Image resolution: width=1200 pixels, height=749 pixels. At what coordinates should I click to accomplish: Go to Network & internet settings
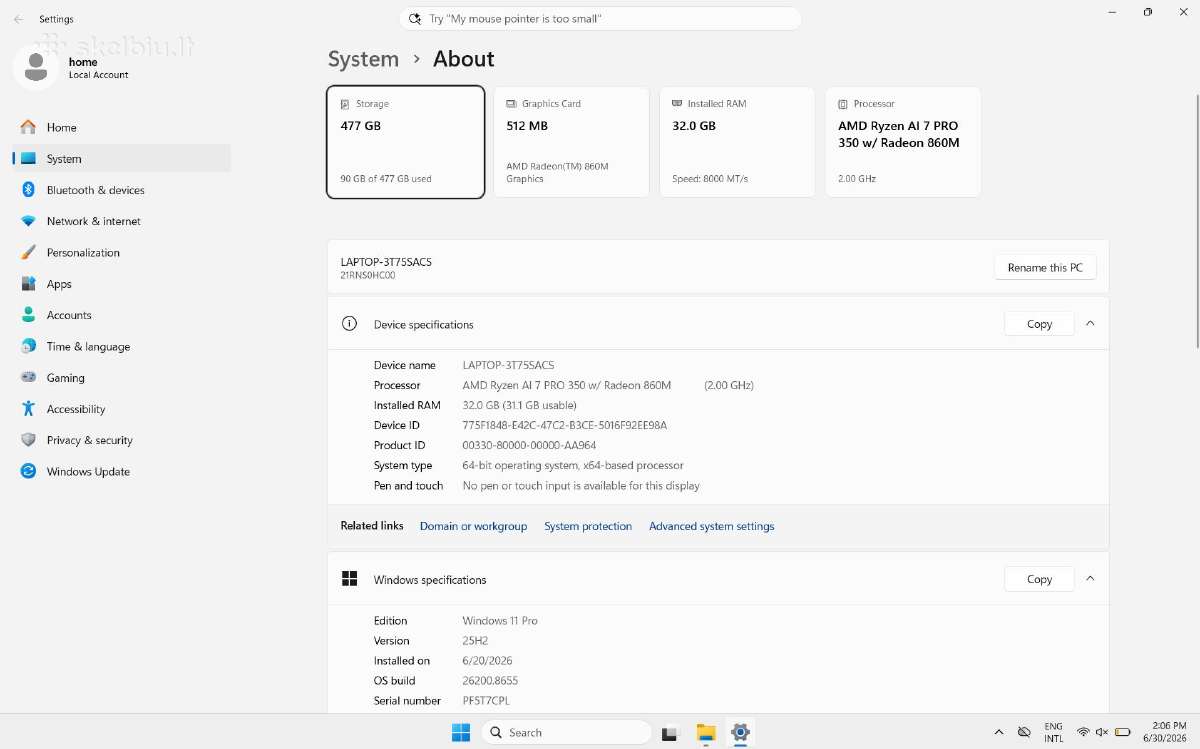click(121, 221)
